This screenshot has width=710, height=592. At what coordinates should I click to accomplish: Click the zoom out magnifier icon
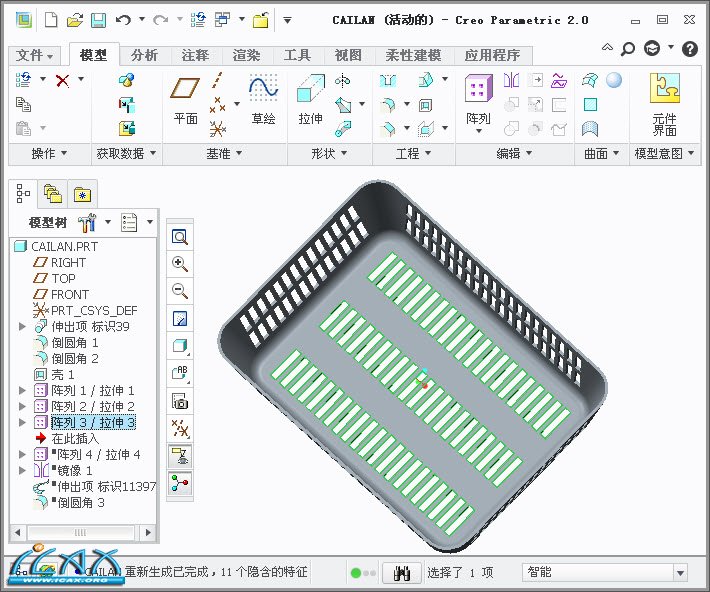(180, 291)
